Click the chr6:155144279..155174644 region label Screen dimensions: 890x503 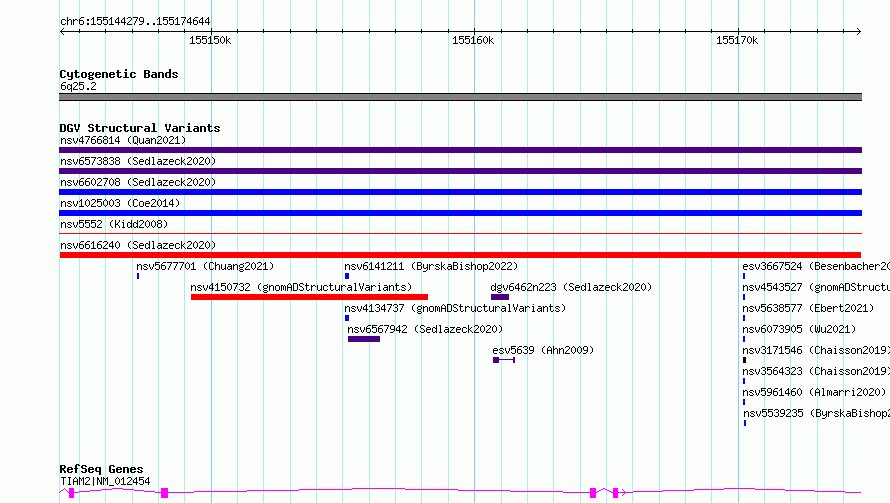[x=135, y=22]
